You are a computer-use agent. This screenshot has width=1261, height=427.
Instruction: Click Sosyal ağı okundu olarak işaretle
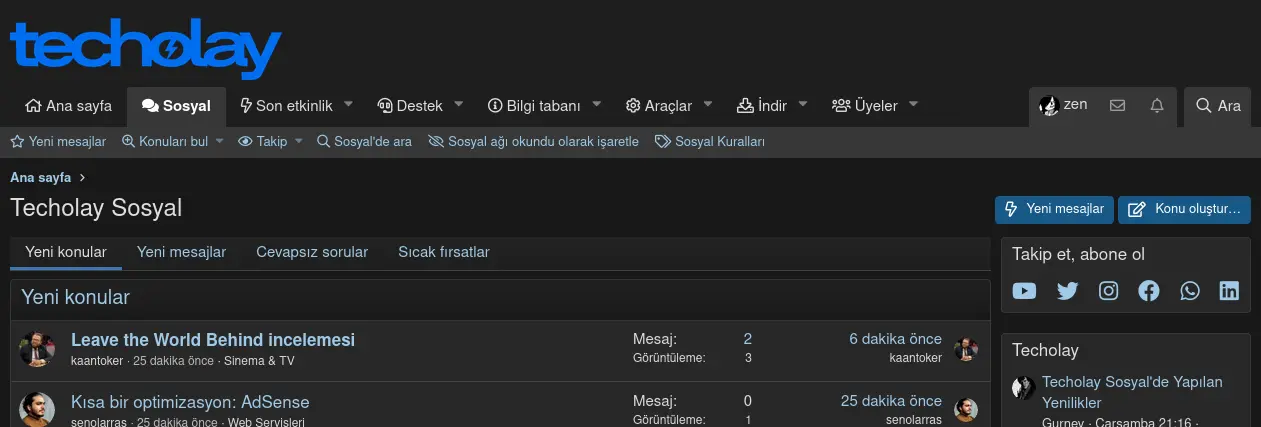coord(533,141)
